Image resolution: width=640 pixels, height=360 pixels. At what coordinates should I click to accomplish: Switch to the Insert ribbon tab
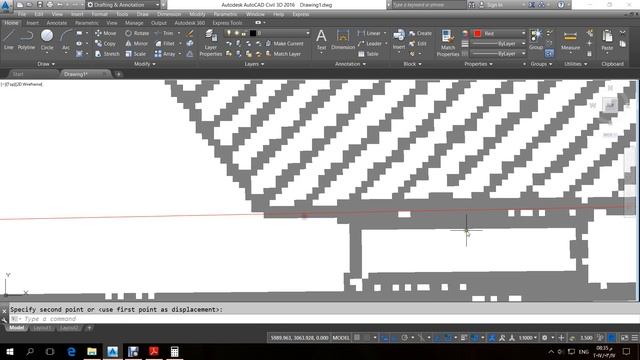point(33,23)
